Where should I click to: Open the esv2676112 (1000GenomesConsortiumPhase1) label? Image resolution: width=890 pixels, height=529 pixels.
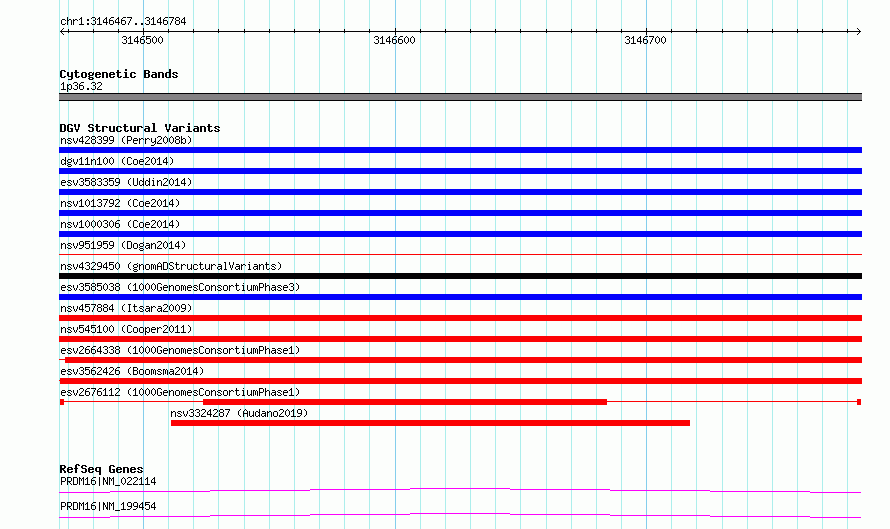point(180,392)
